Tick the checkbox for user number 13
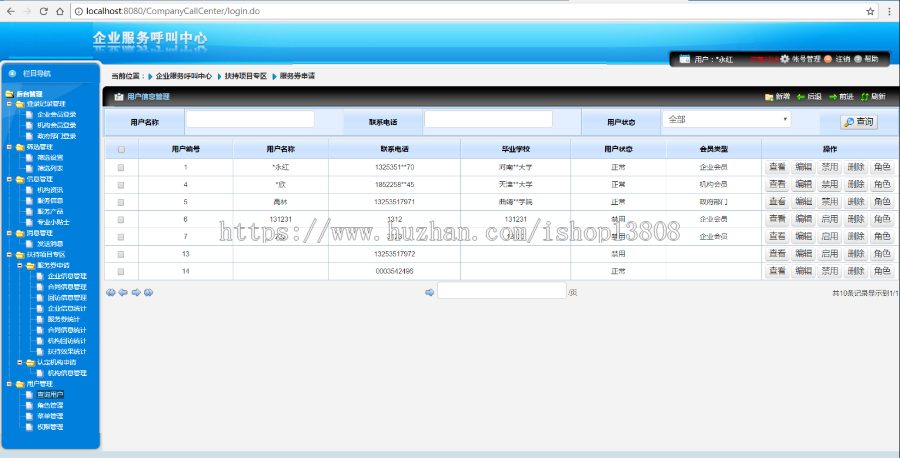The height and width of the screenshot is (458, 900). click(x=121, y=254)
